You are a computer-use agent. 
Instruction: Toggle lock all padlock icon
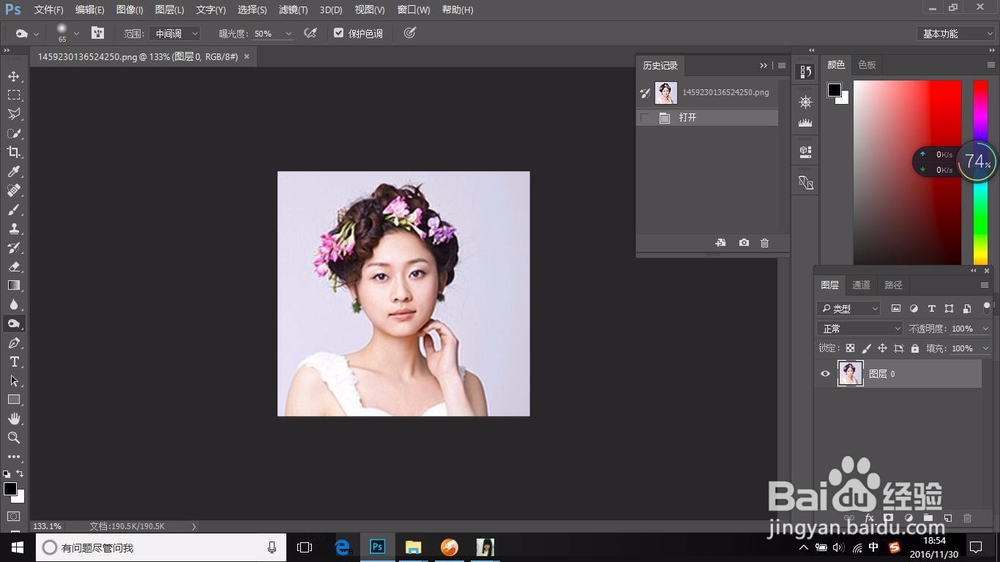pos(915,348)
